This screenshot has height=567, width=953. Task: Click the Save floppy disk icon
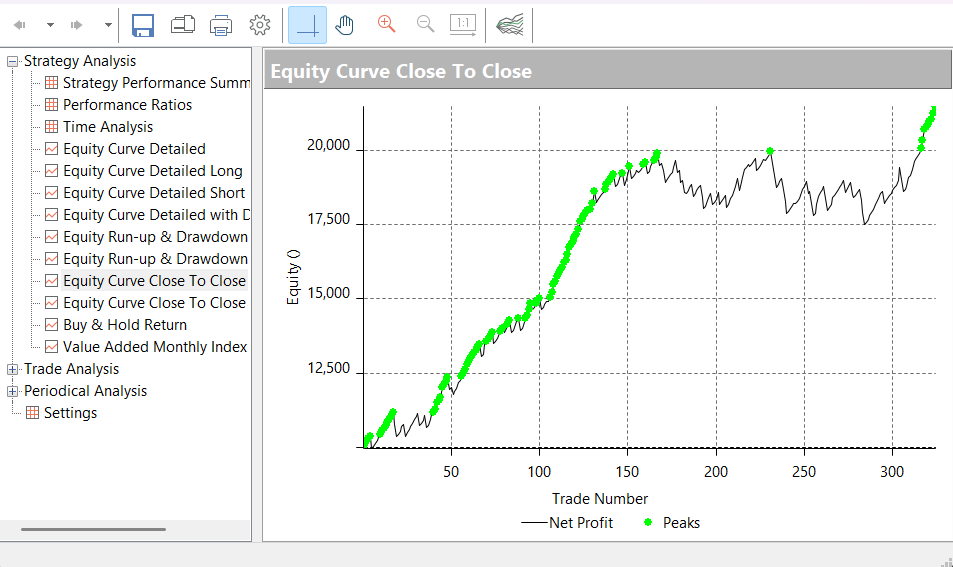click(x=143, y=26)
